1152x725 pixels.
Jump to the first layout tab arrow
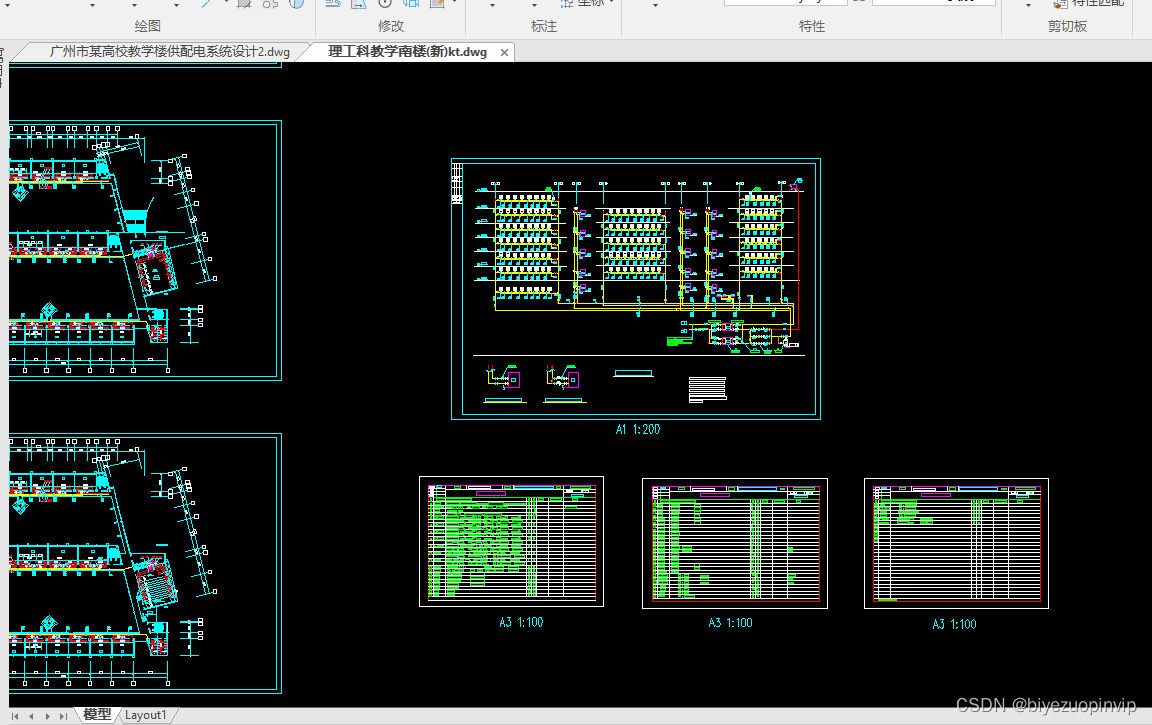coord(15,716)
